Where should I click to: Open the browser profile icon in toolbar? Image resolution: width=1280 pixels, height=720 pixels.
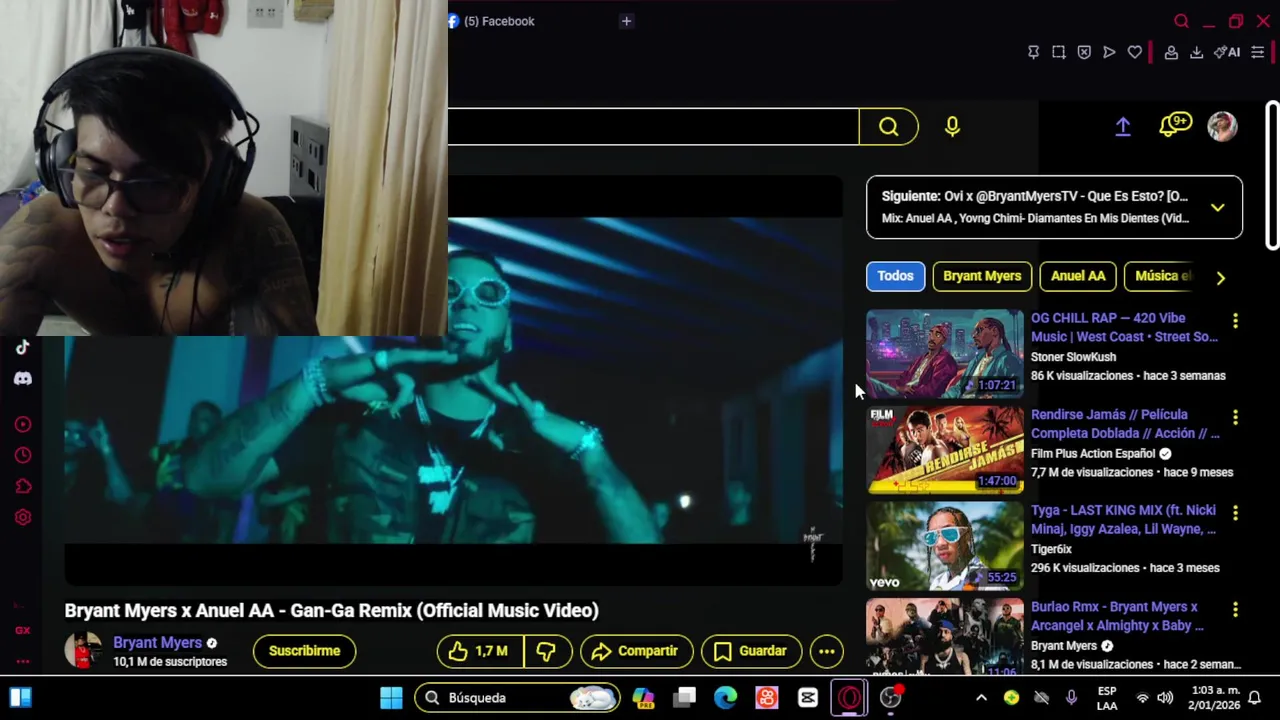pos(1171,52)
